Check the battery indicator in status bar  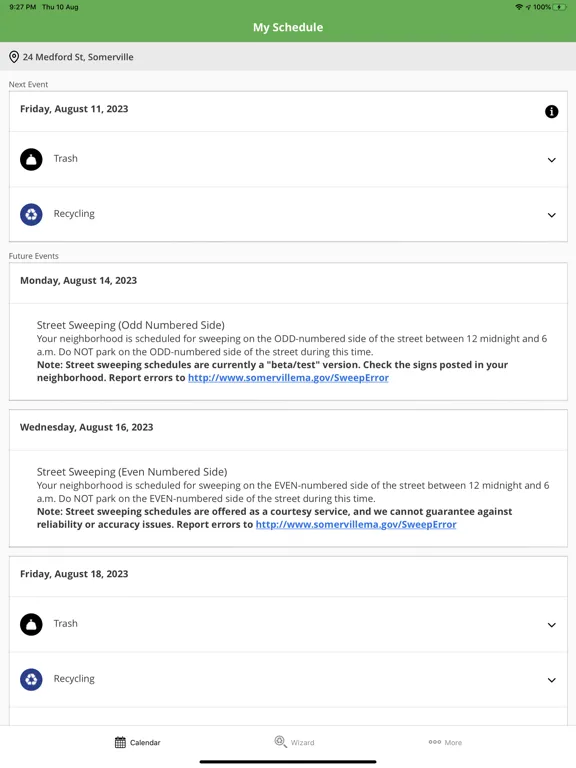(560, 7)
